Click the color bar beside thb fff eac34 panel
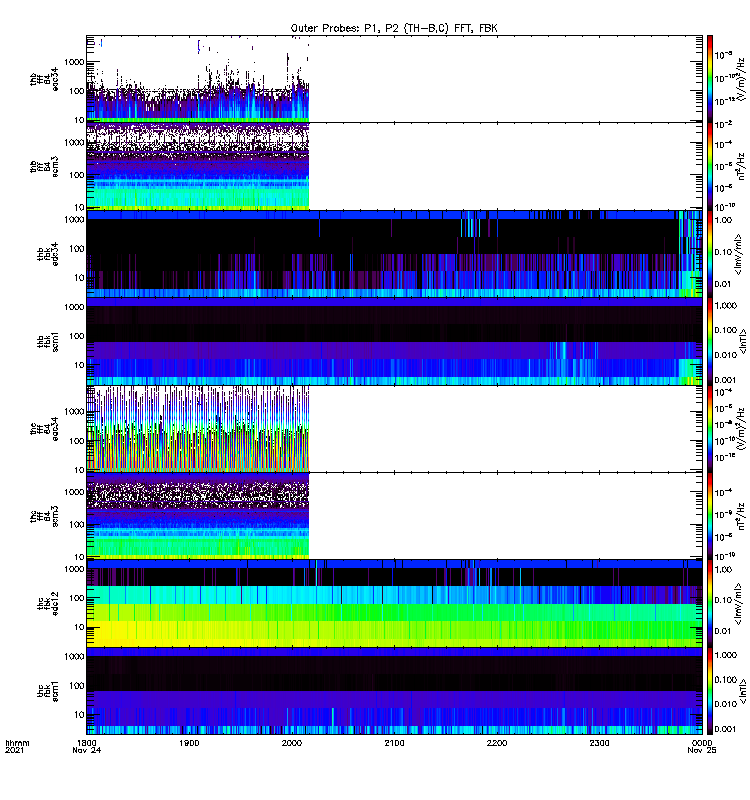The height and width of the screenshot is (800, 750). (710, 79)
